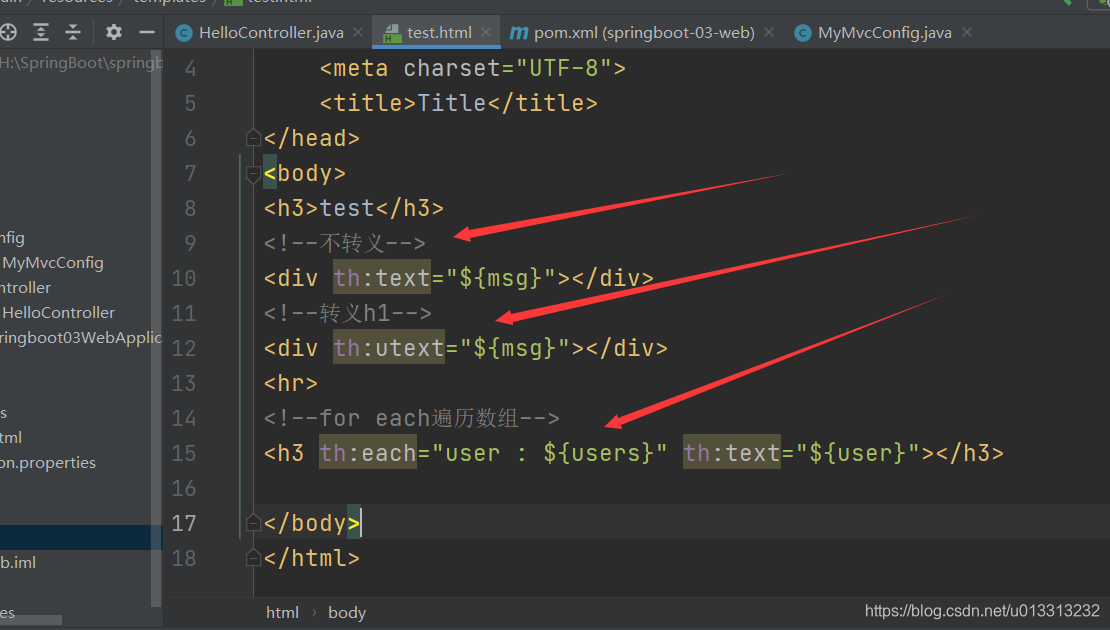The image size is (1110, 630).
Task: Click the HTML file icon on test.html tab
Action: 391,33
